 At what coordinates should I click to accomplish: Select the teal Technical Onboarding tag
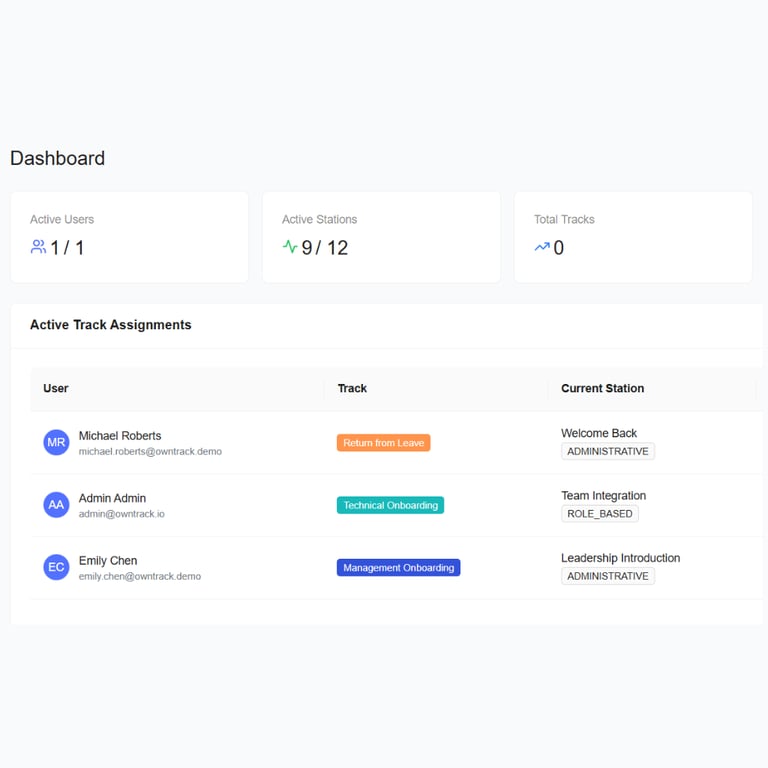pyautogui.click(x=390, y=505)
